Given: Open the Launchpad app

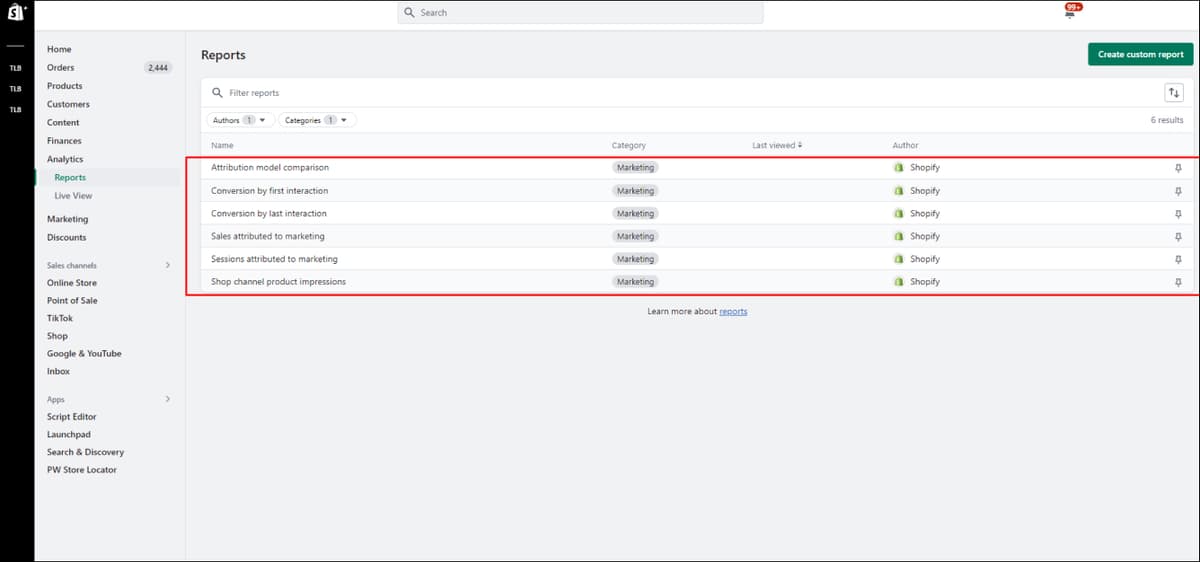Looking at the screenshot, I should point(68,435).
